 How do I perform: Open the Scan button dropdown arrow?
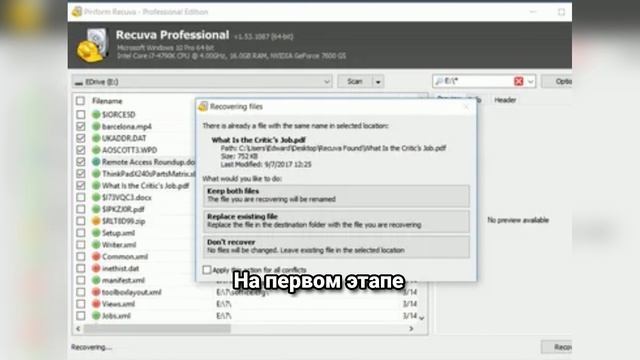(x=378, y=82)
